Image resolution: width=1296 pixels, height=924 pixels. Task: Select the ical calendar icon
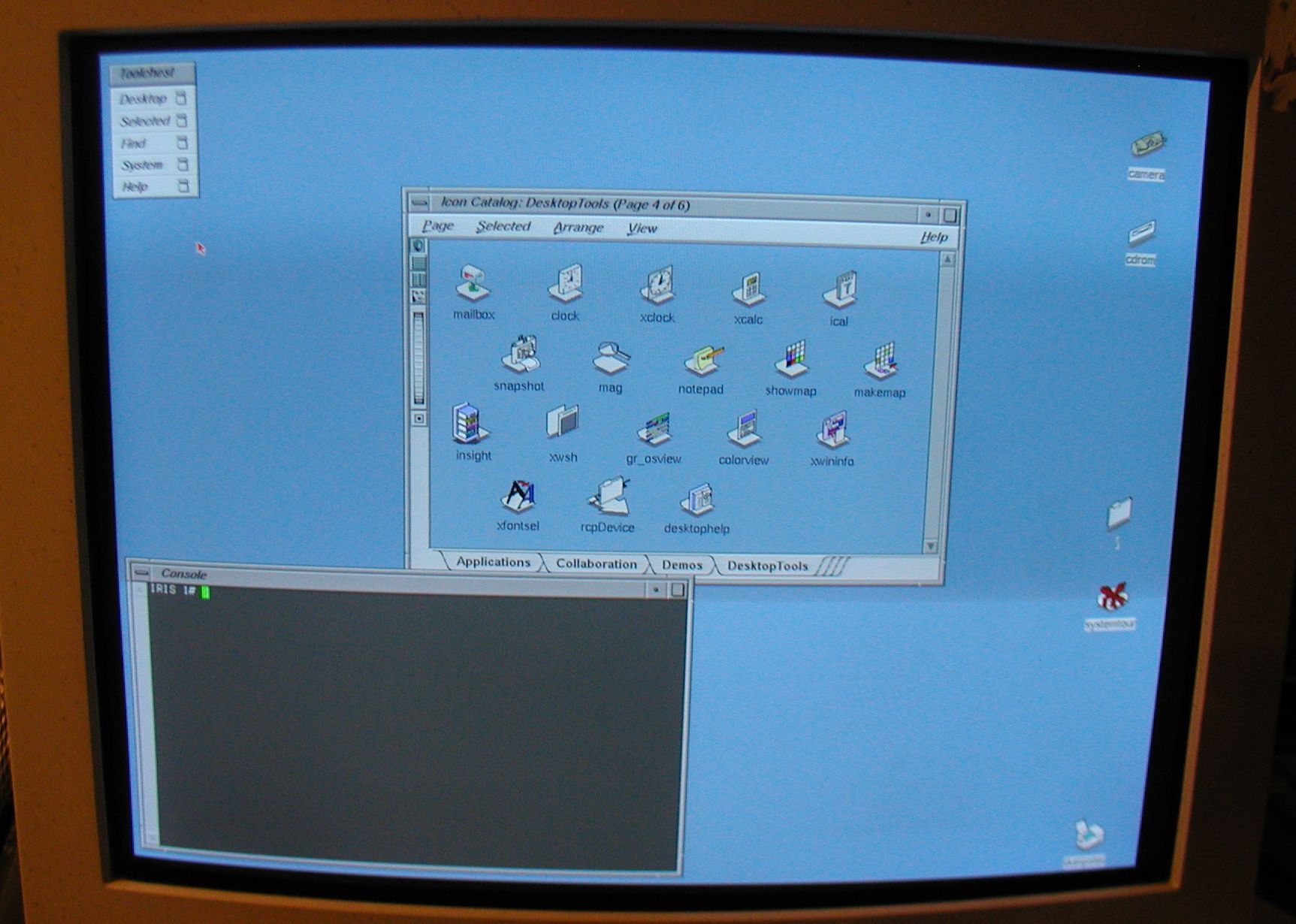(839, 290)
